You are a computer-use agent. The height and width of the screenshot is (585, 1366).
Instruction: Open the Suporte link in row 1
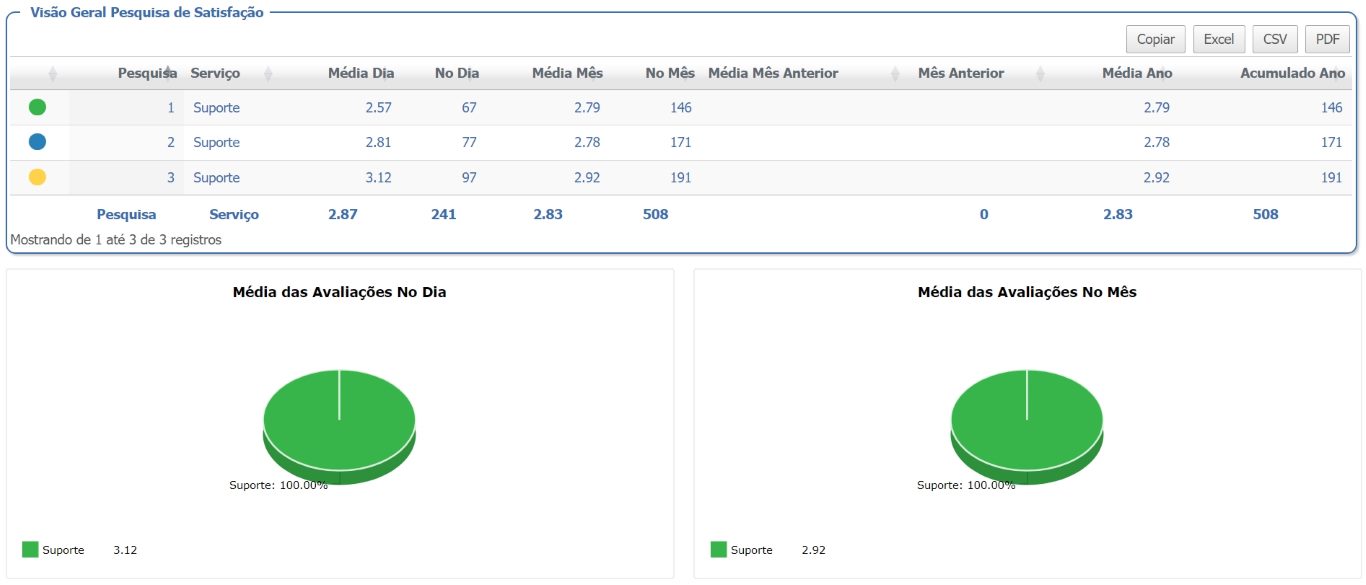(217, 107)
